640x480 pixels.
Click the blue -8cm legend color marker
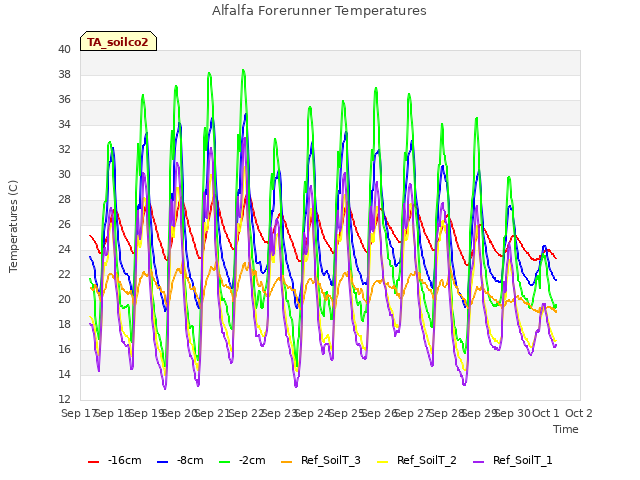pyautogui.click(x=162, y=462)
